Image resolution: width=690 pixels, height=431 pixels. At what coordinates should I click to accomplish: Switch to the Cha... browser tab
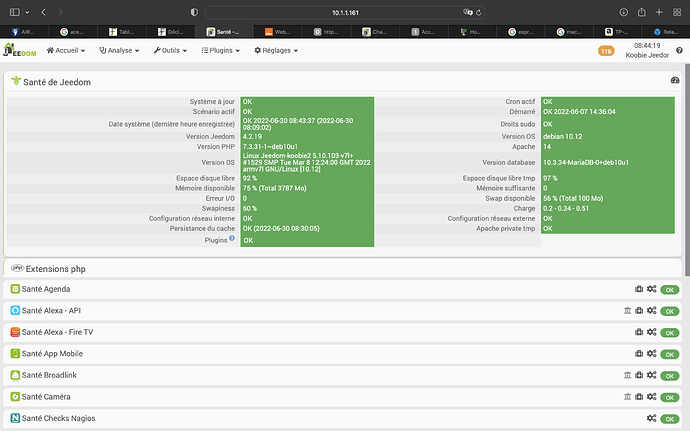pos(374,32)
